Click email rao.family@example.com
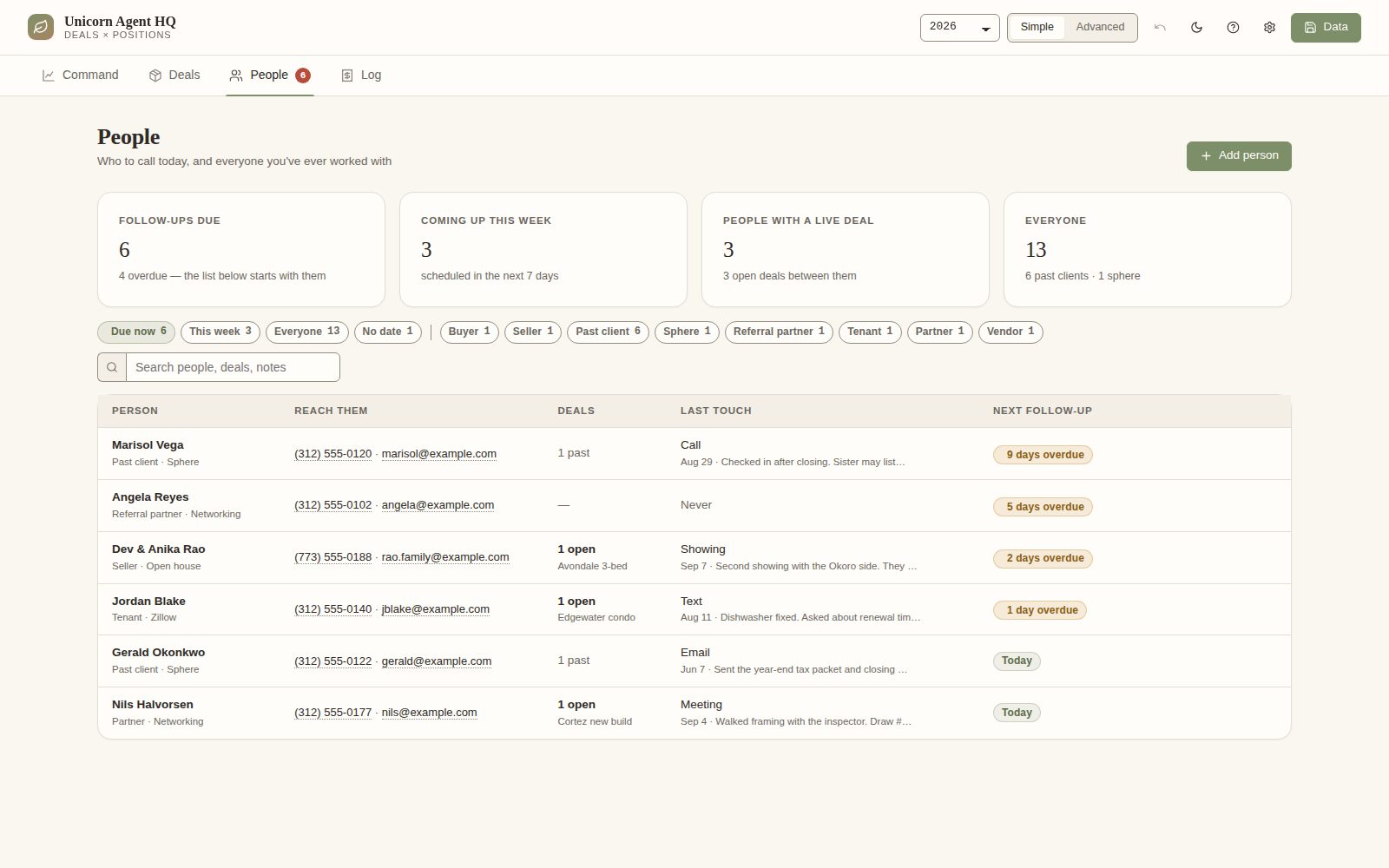 tap(445, 557)
